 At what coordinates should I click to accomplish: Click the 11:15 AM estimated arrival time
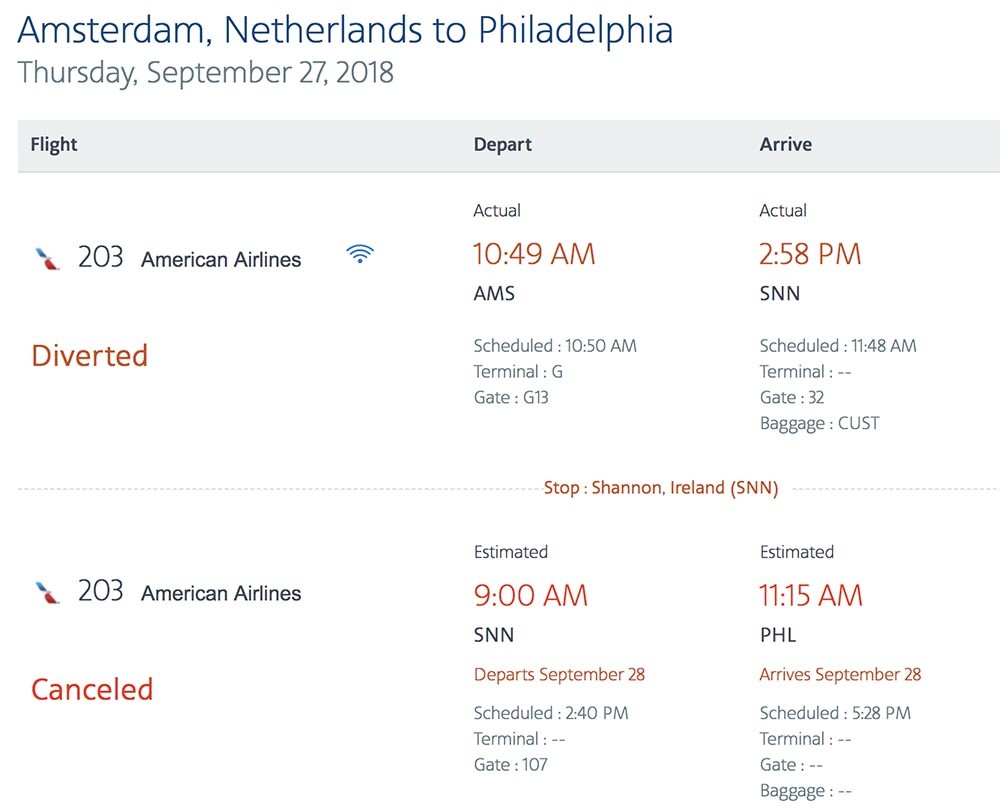click(x=811, y=596)
